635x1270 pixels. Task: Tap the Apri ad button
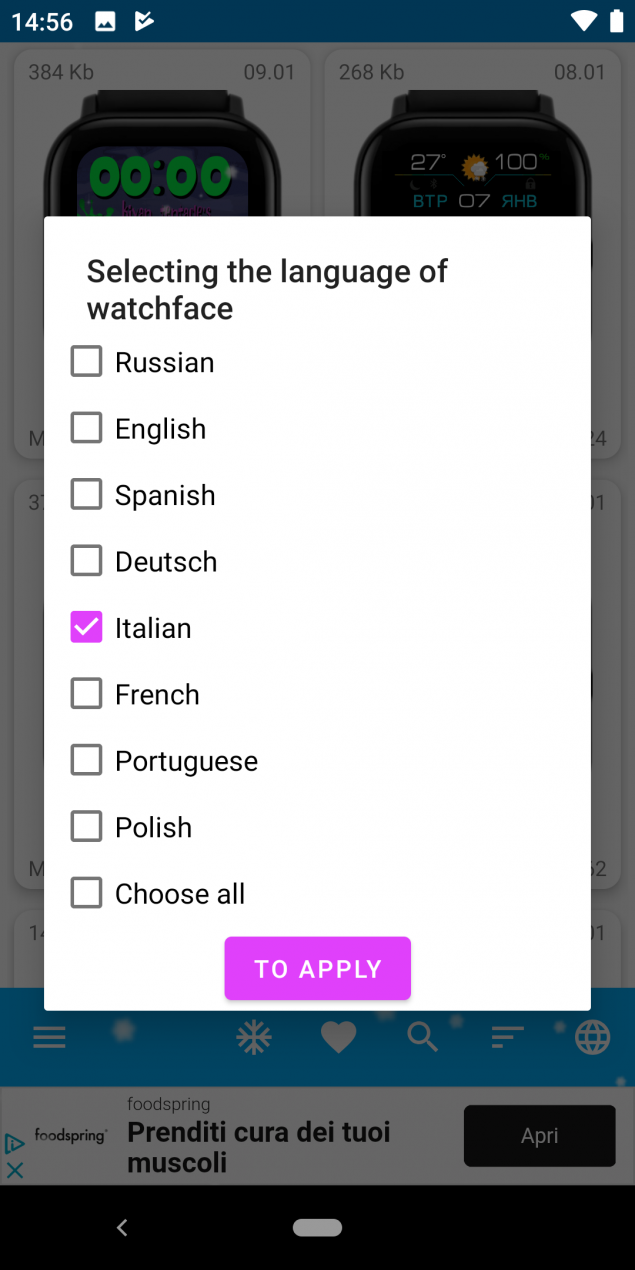coord(539,1136)
